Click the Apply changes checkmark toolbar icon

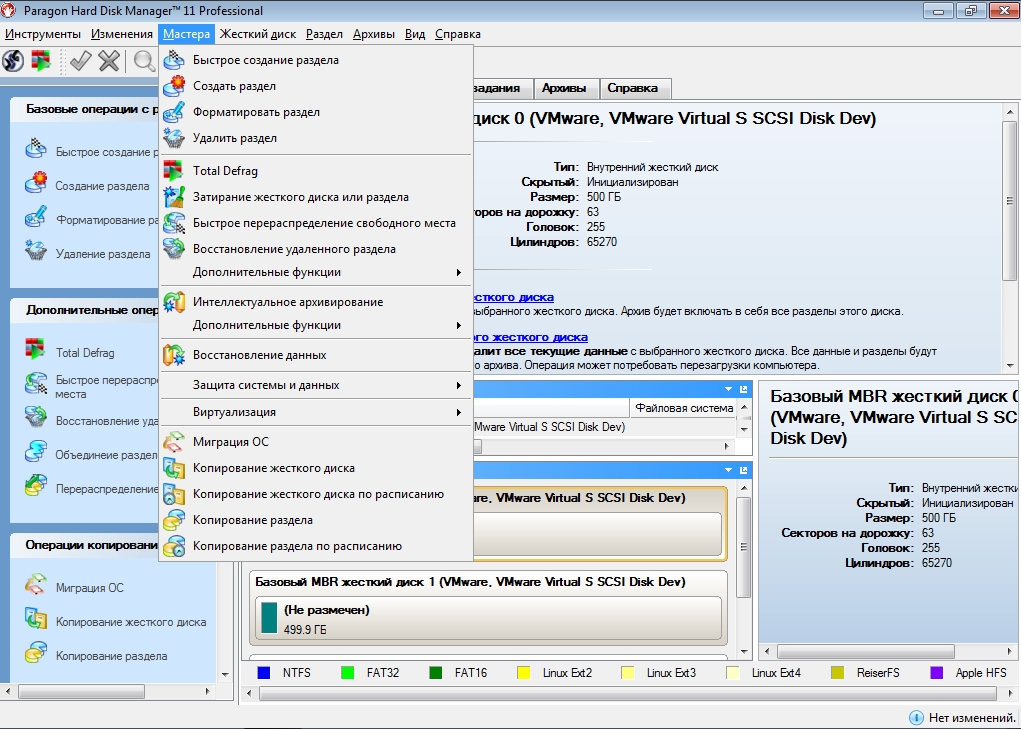(x=80, y=61)
